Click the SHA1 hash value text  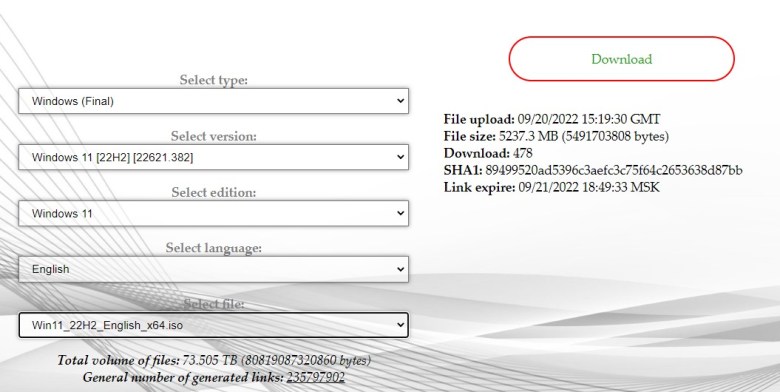point(614,171)
